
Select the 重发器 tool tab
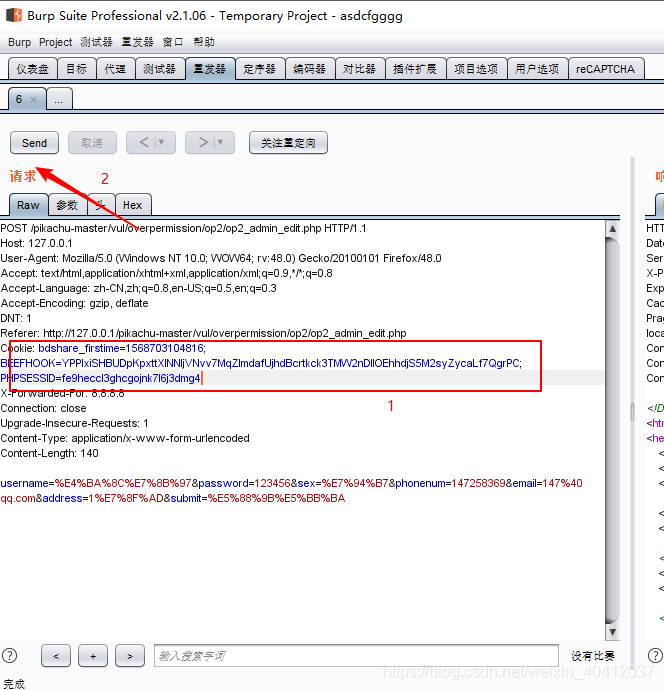coord(209,69)
